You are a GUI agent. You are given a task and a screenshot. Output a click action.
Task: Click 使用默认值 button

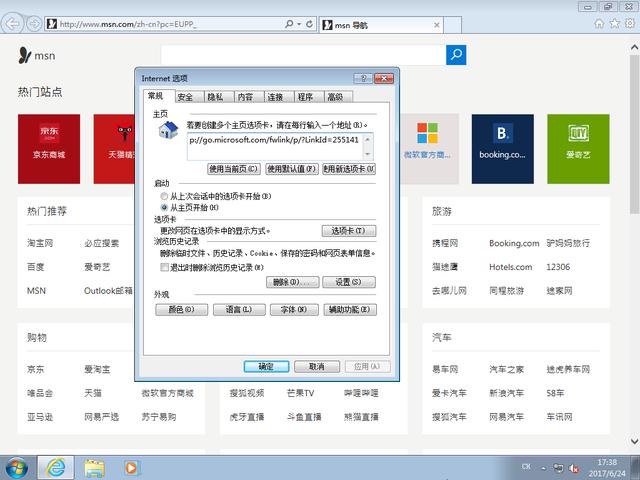click(x=291, y=169)
